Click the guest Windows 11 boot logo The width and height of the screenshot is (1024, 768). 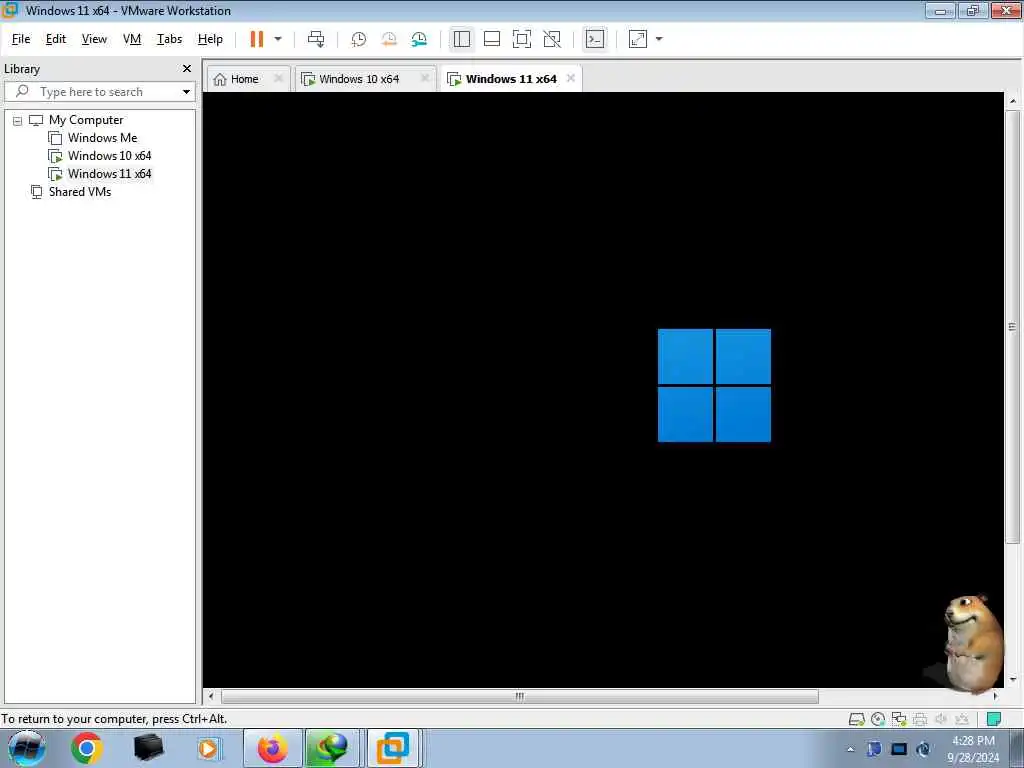(714, 385)
